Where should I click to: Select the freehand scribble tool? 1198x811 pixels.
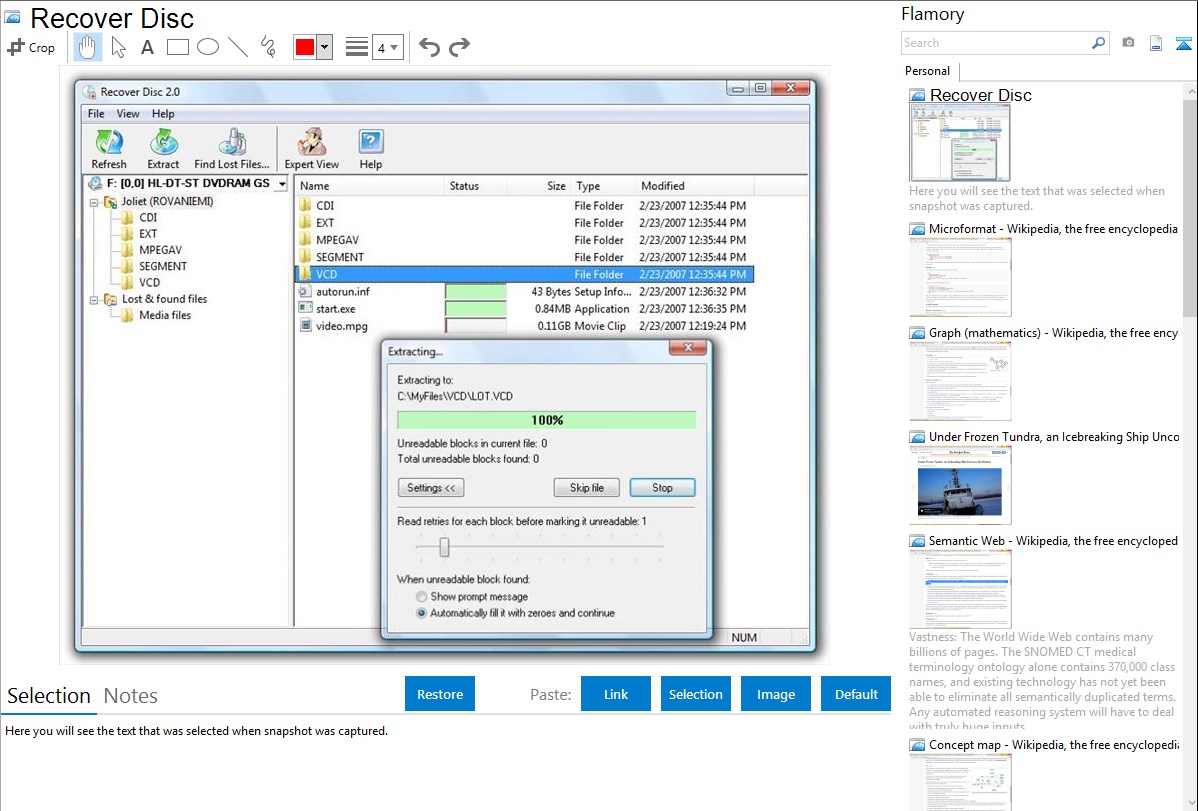[268, 47]
